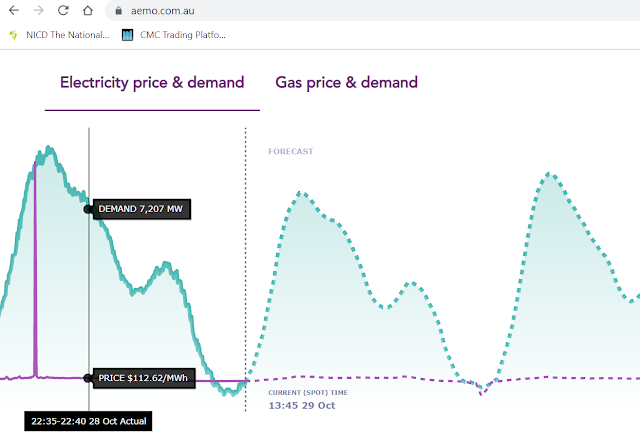The image size is (640, 434).
Task: Switch to Gas price & demand tab
Action: pyautogui.click(x=346, y=82)
